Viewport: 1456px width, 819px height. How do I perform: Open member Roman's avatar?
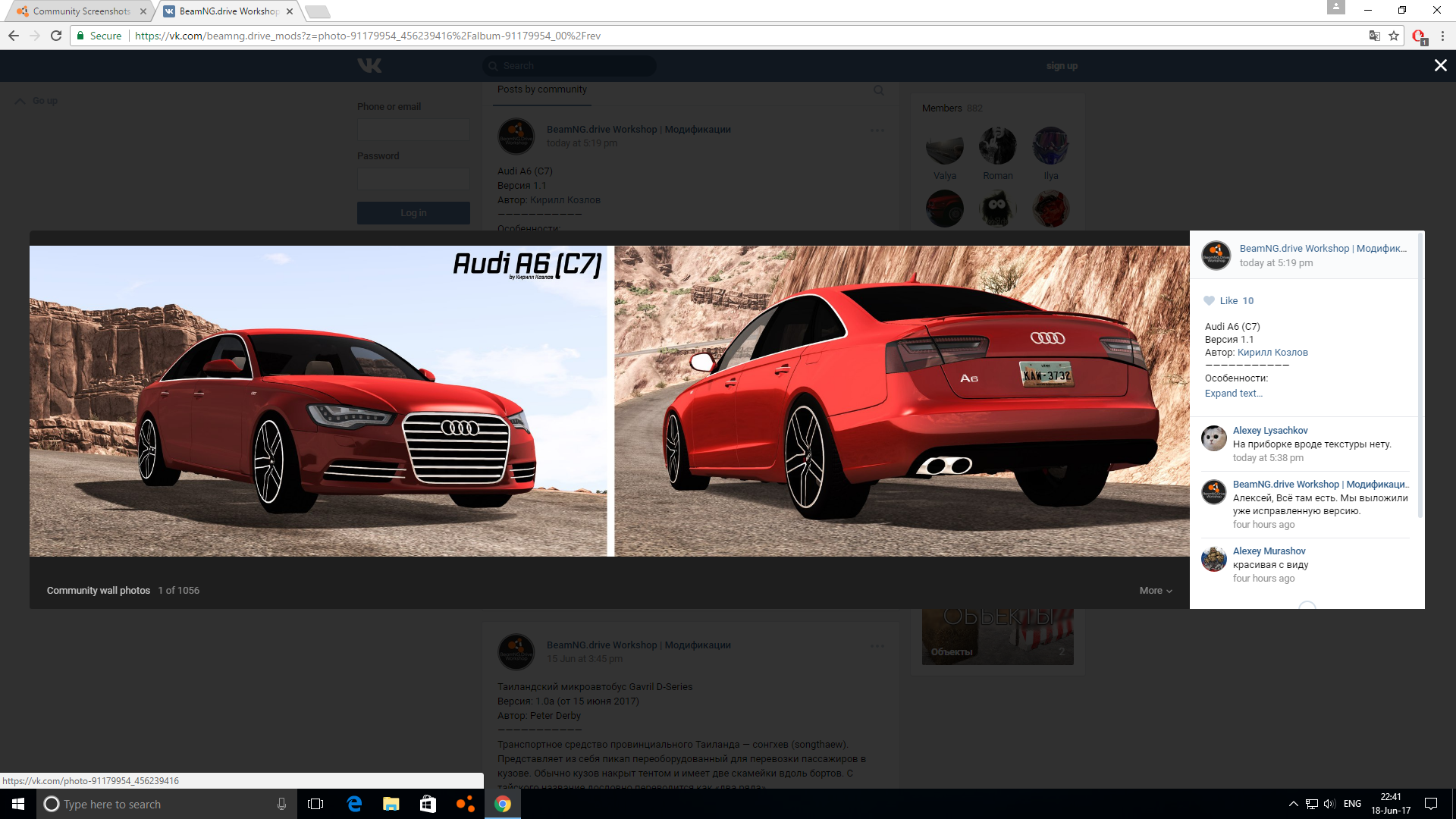pos(998,146)
